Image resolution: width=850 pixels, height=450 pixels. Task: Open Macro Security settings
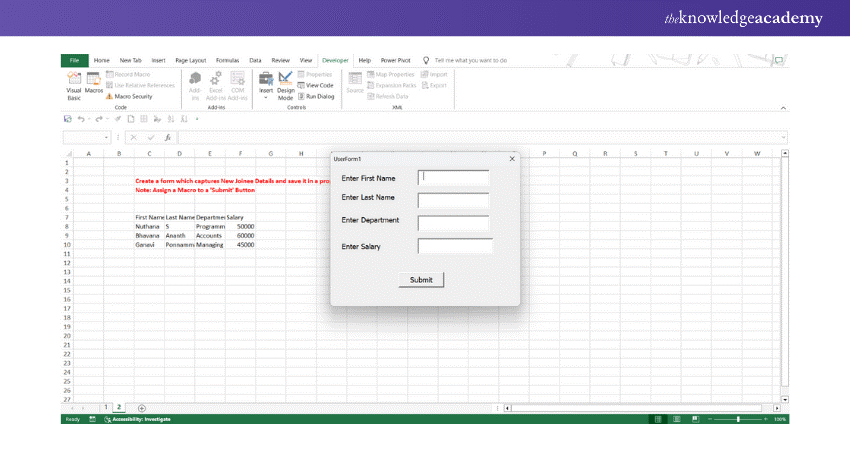pos(132,96)
